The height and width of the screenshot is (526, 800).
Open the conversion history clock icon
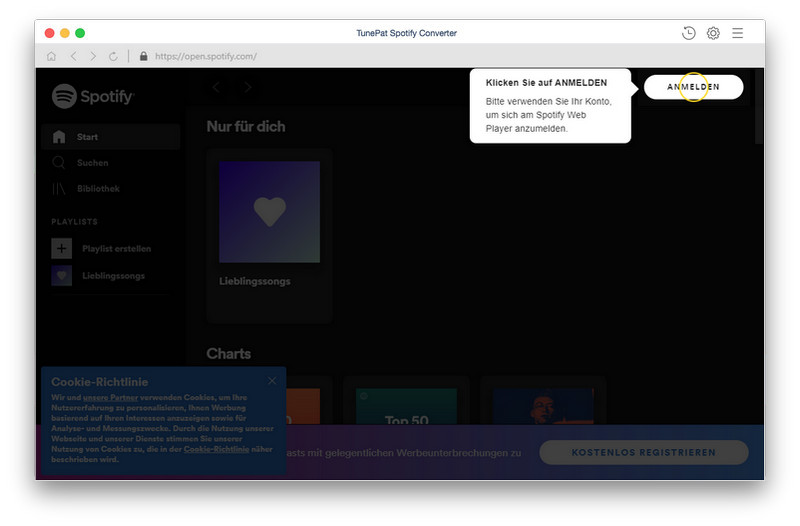(x=688, y=33)
